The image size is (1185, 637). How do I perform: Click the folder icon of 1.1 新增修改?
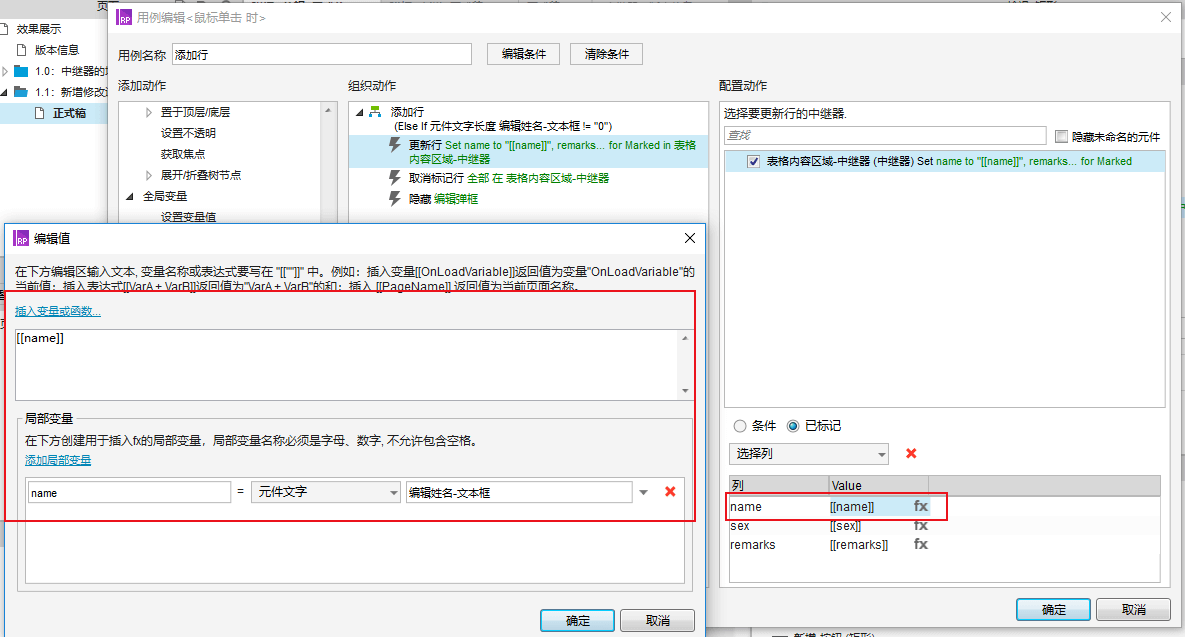click(21, 92)
